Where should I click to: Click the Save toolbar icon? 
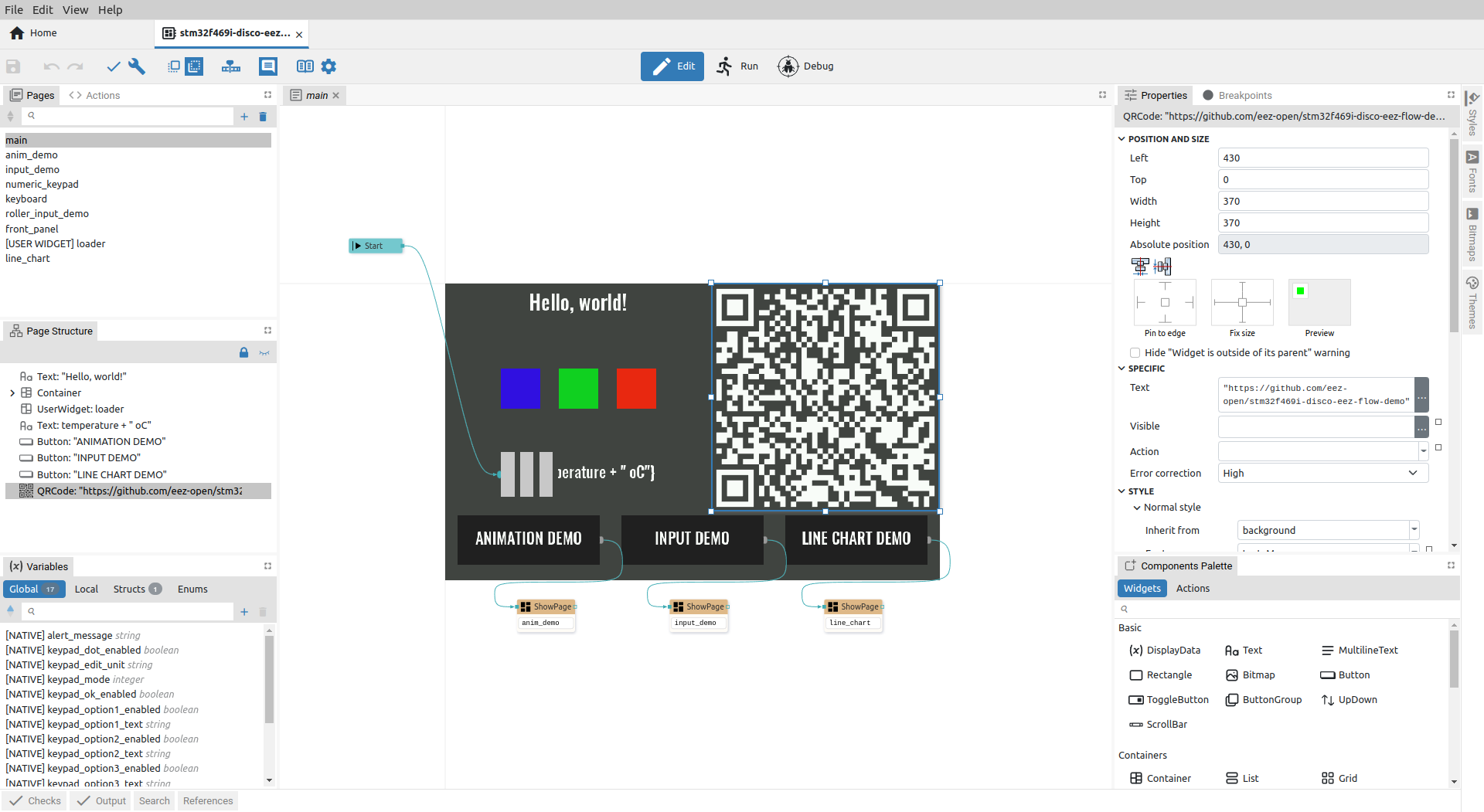pos(13,66)
